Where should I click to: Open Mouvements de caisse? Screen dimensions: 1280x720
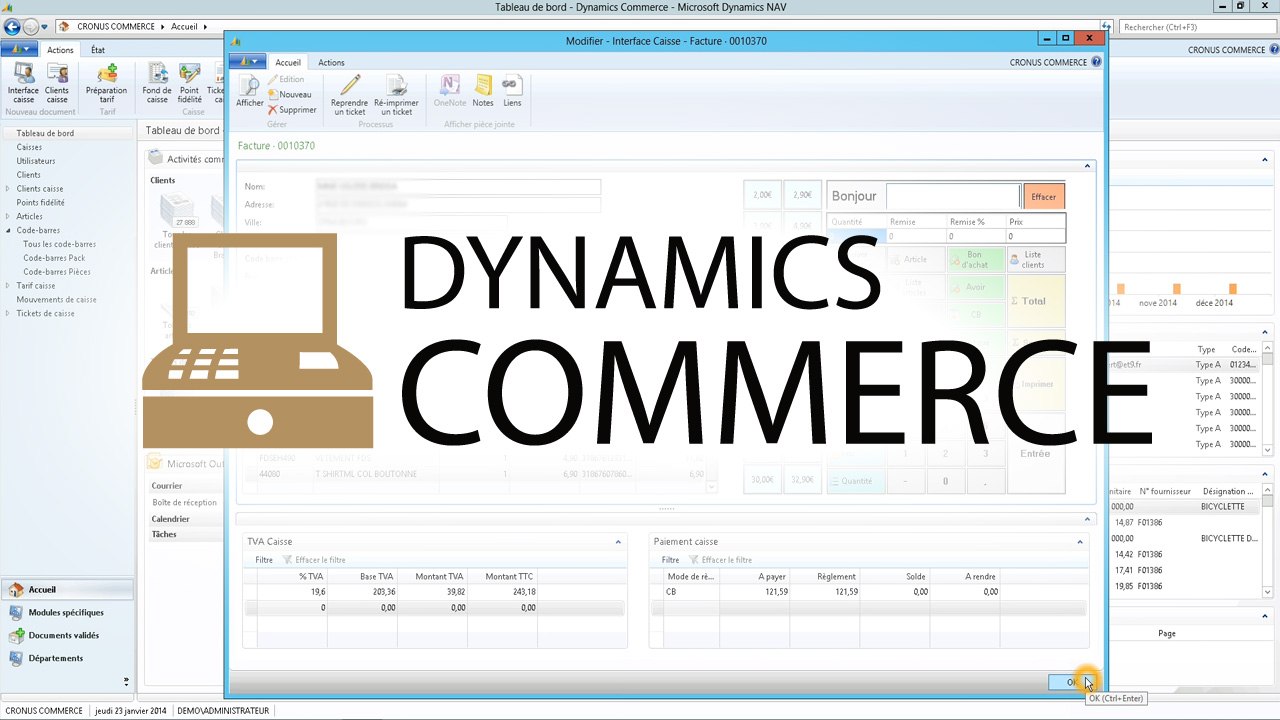click(56, 300)
